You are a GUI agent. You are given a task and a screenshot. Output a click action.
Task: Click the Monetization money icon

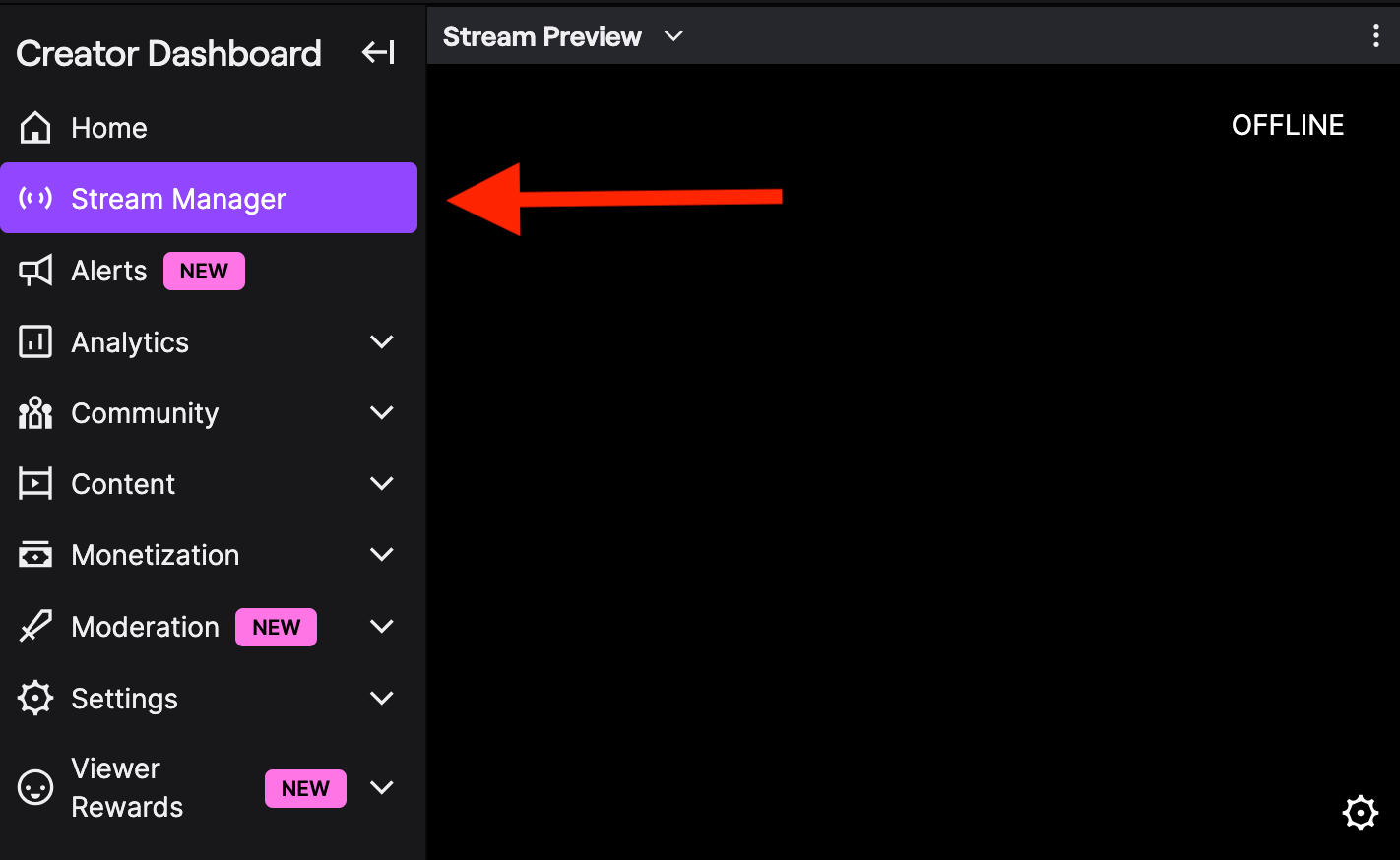pyautogui.click(x=35, y=555)
